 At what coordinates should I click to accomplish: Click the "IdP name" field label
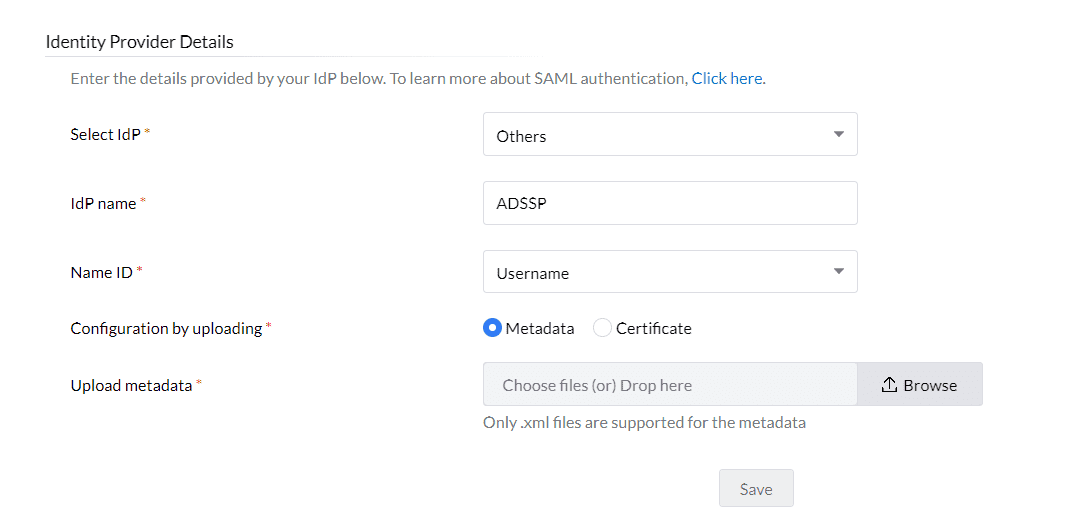103,202
